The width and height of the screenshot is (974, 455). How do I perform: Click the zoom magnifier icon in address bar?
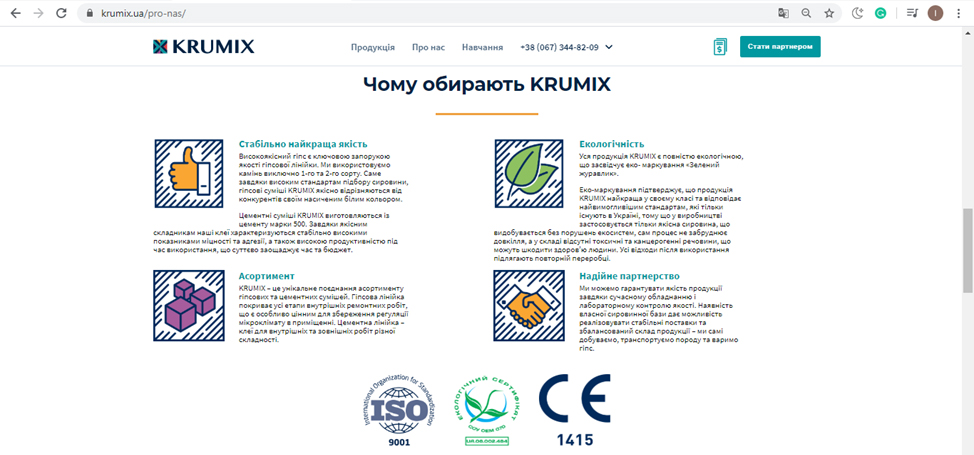(x=806, y=14)
